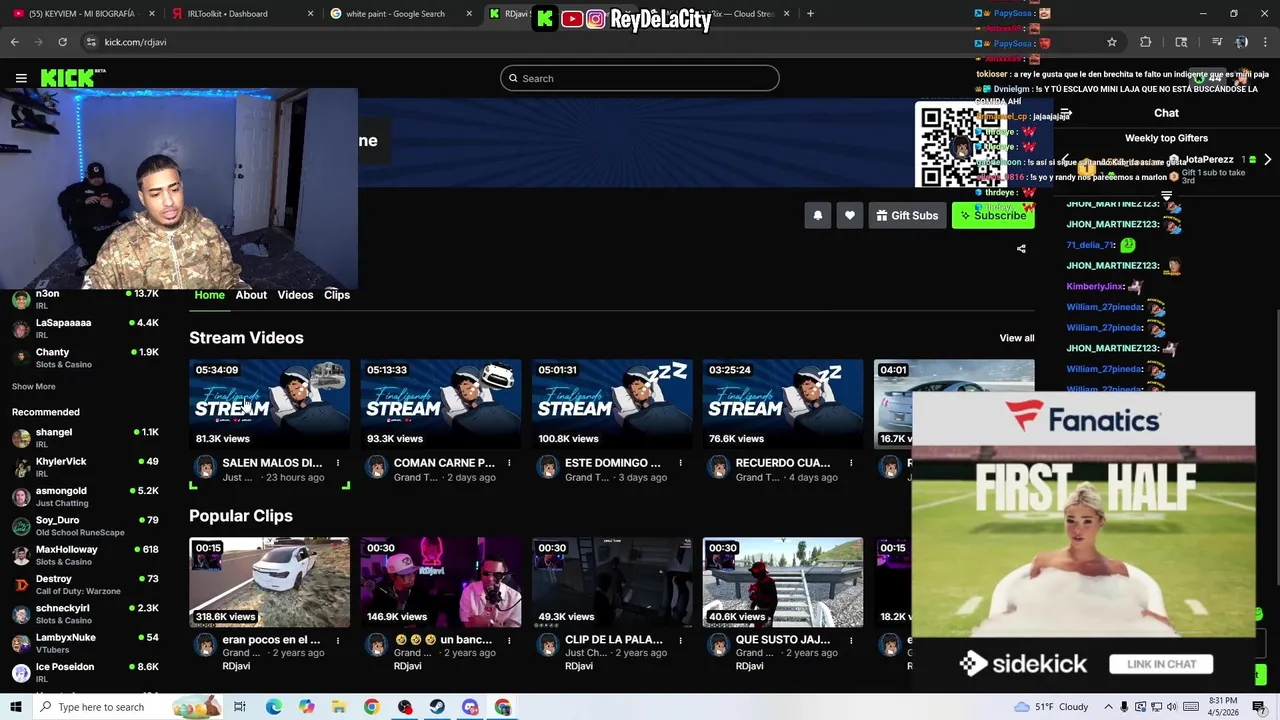1280x720 pixels.
Task: Open Steam from the taskbar
Action: (x=437, y=707)
